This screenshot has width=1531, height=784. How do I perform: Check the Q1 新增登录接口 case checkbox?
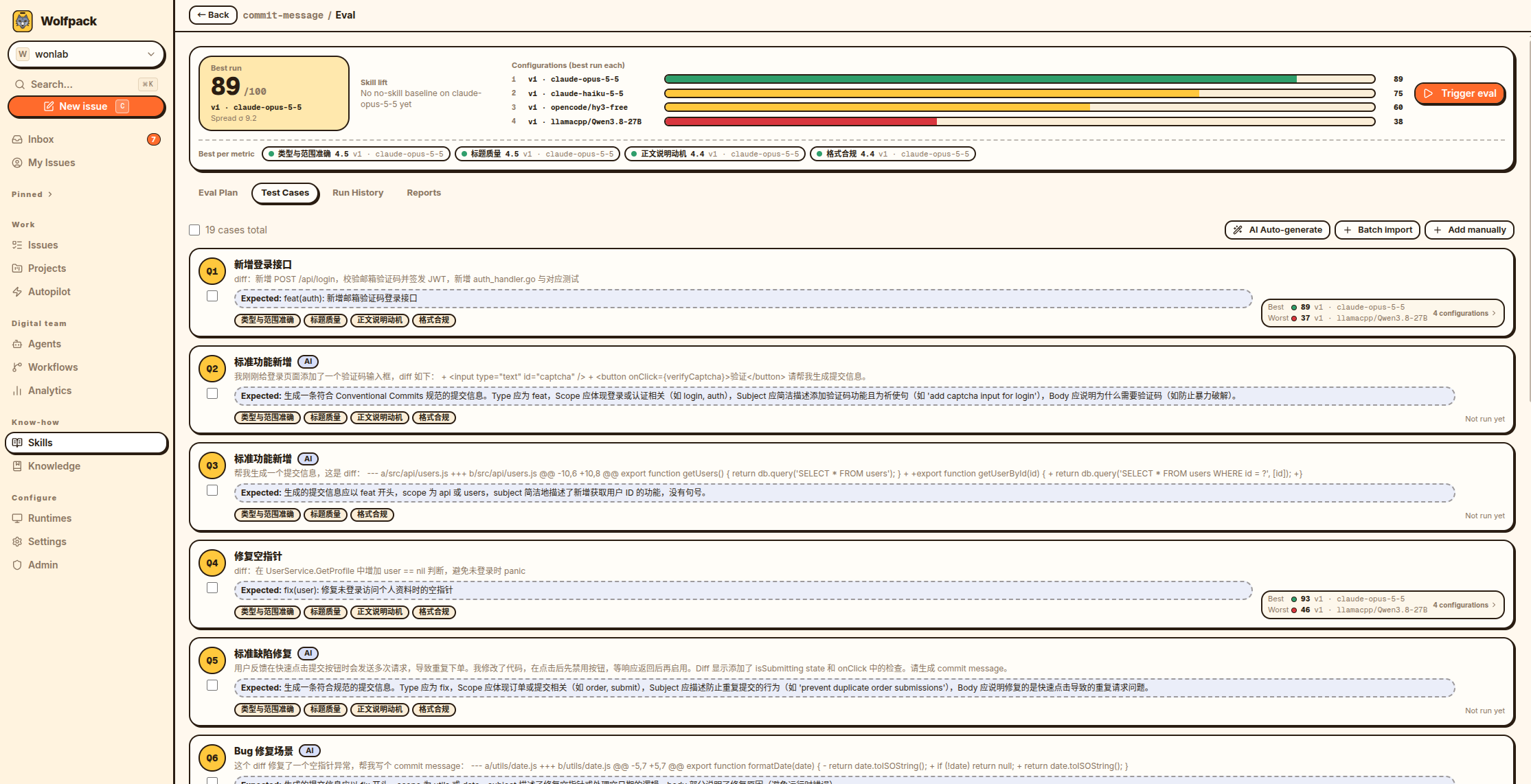click(212, 296)
